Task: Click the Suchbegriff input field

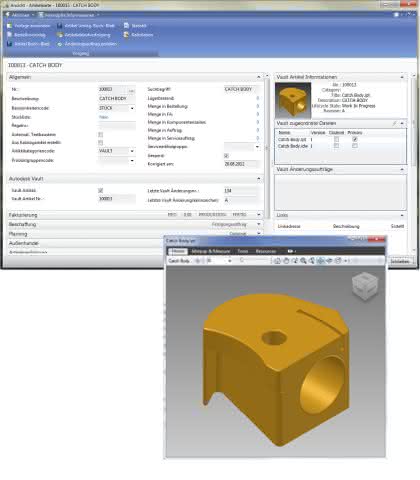Action: click(242, 89)
